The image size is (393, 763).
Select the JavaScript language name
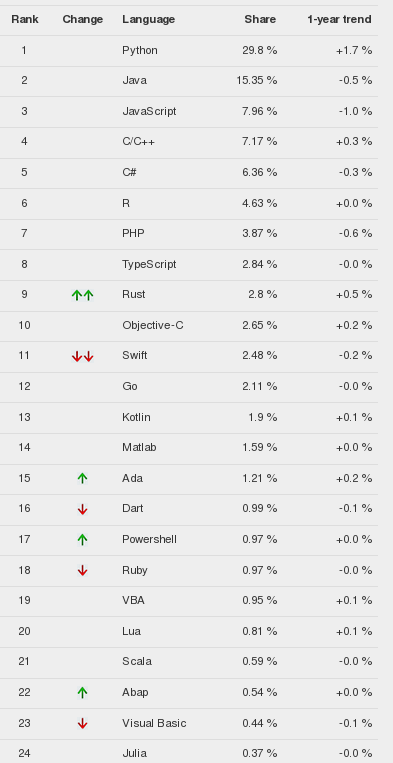149,111
